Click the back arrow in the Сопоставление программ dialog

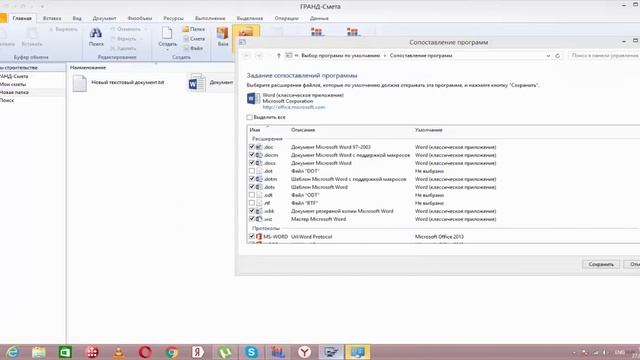click(247, 56)
